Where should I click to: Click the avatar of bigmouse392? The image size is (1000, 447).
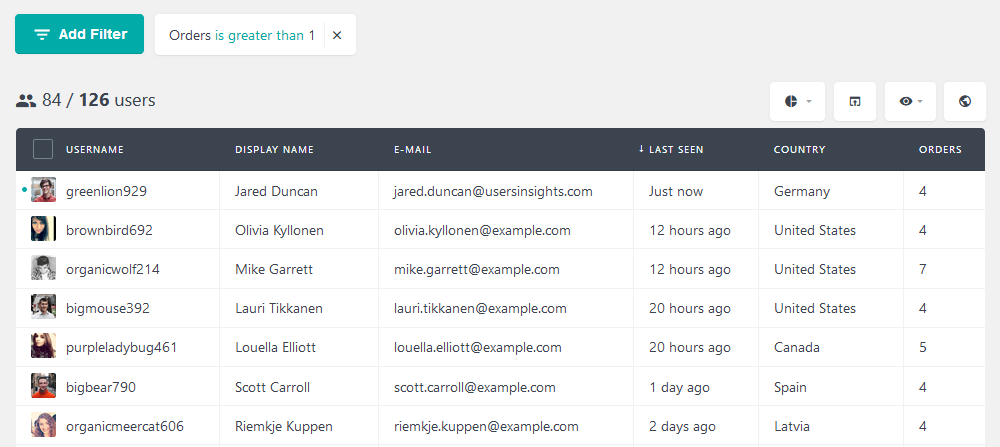[43, 307]
